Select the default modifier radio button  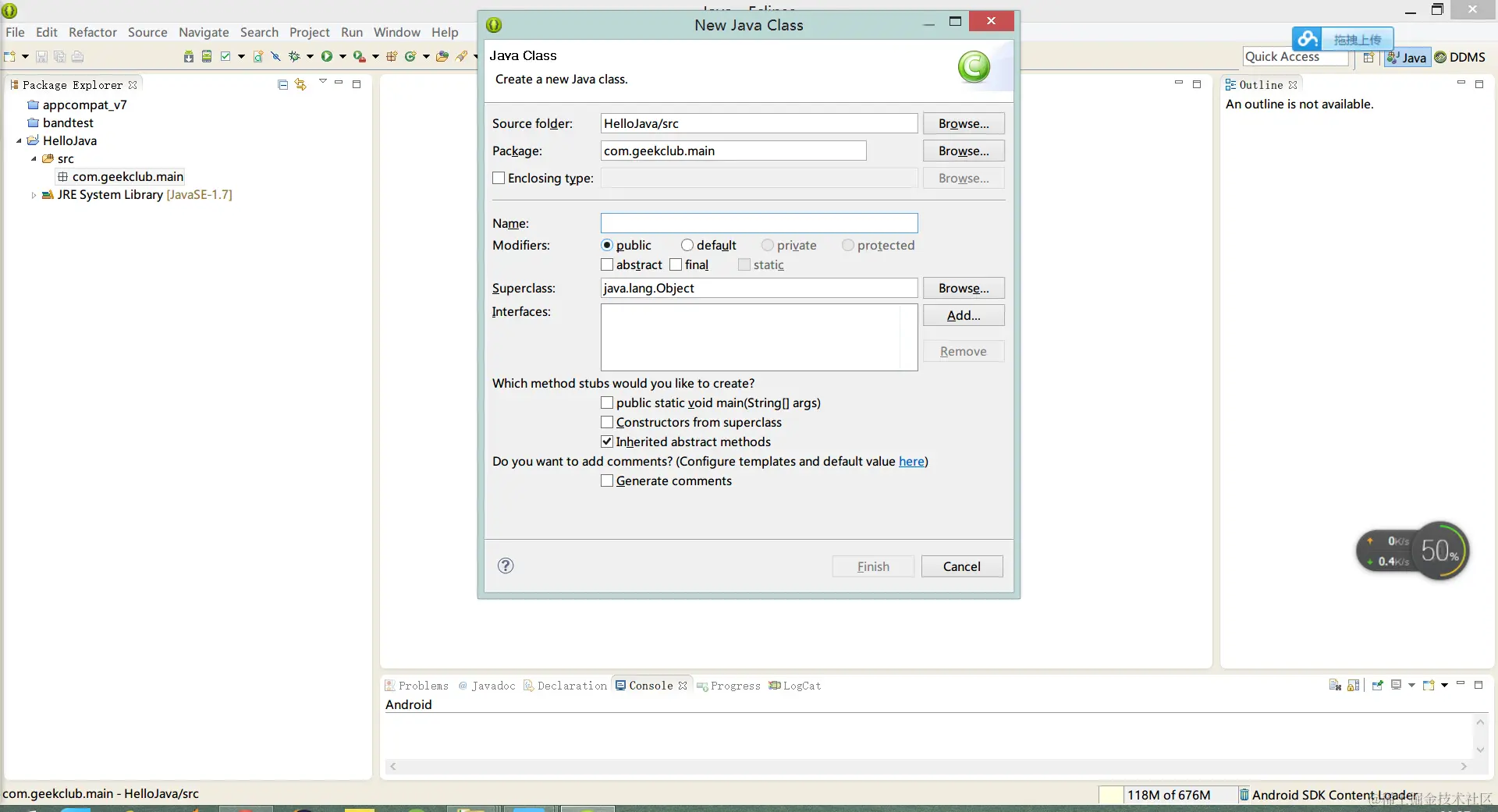tap(687, 245)
